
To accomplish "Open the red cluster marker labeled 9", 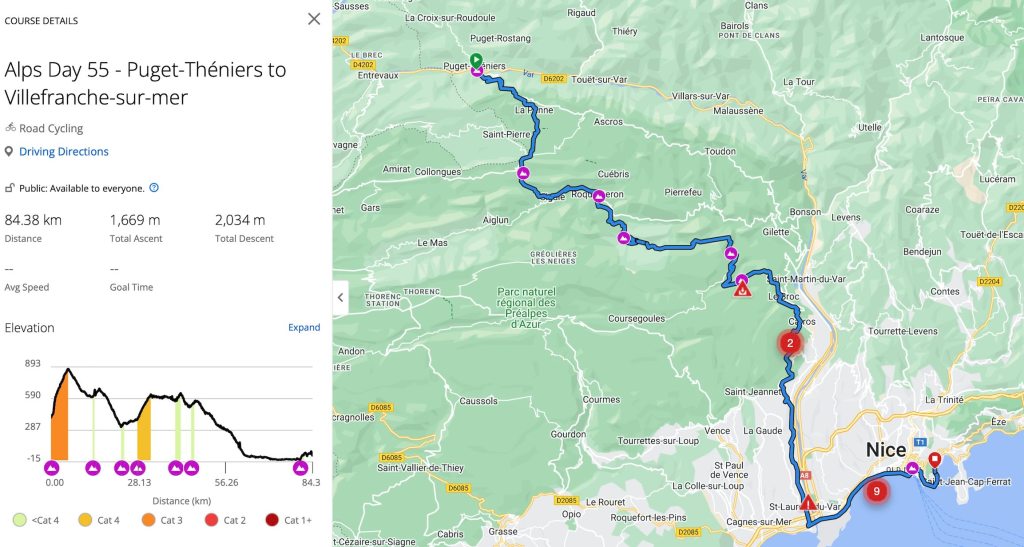I will (877, 491).
